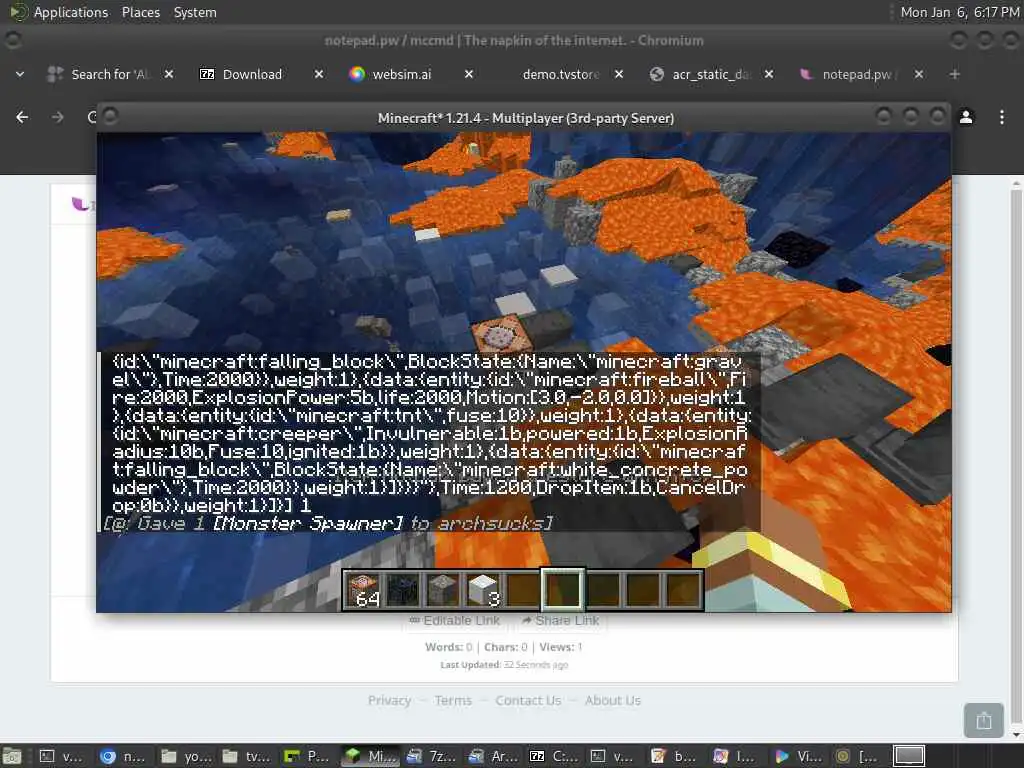Open the '7z...' taskbar item
This screenshot has width=1024, height=768.
click(430, 756)
